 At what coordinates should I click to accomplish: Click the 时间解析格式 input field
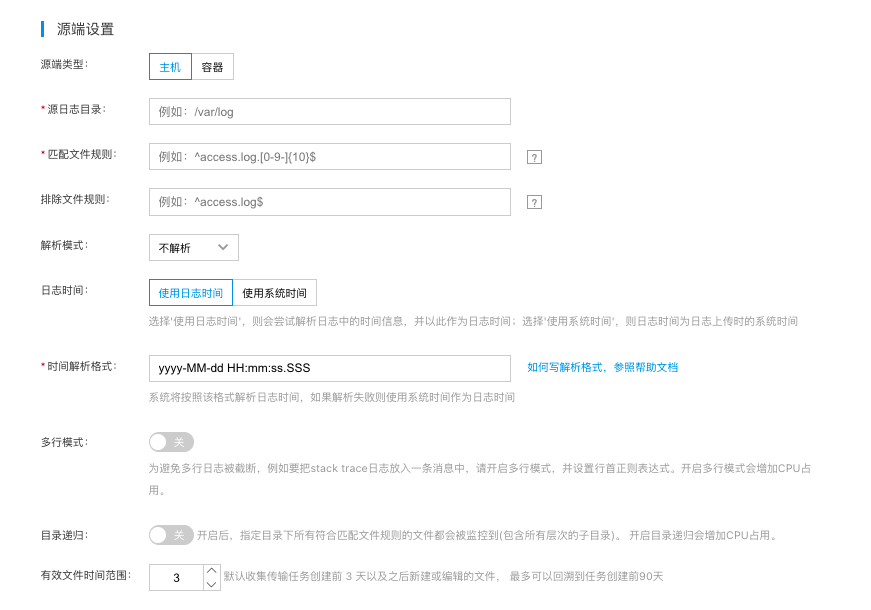(x=329, y=368)
